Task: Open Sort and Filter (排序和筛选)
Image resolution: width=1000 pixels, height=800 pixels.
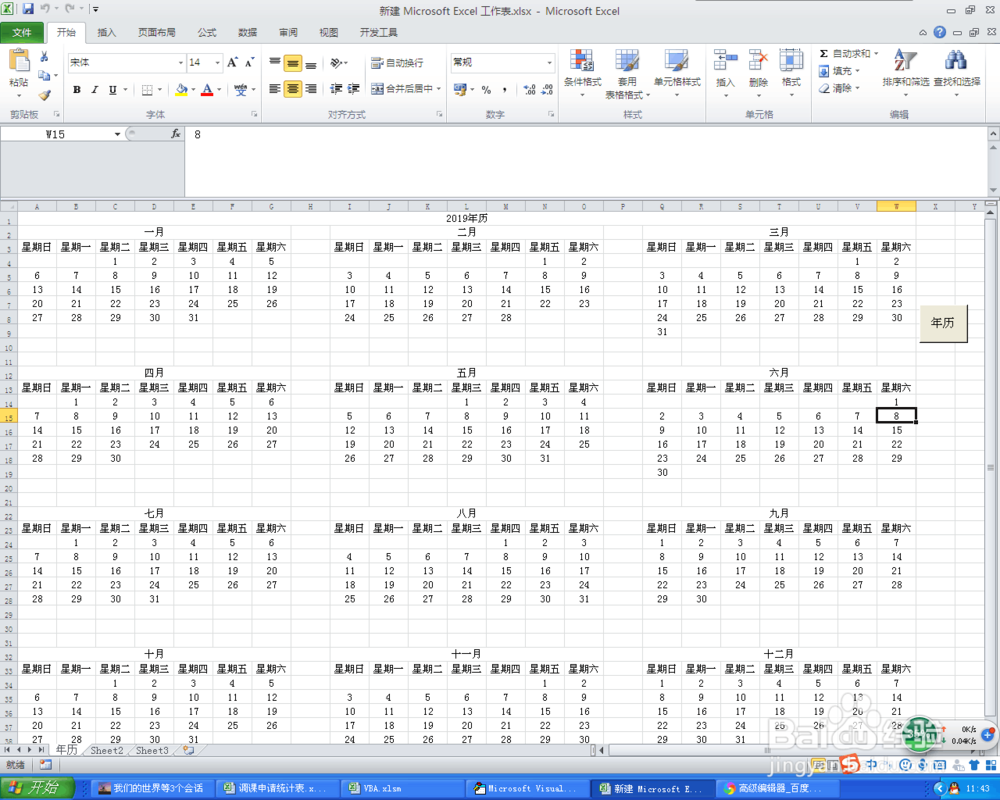Action: click(905, 72)
